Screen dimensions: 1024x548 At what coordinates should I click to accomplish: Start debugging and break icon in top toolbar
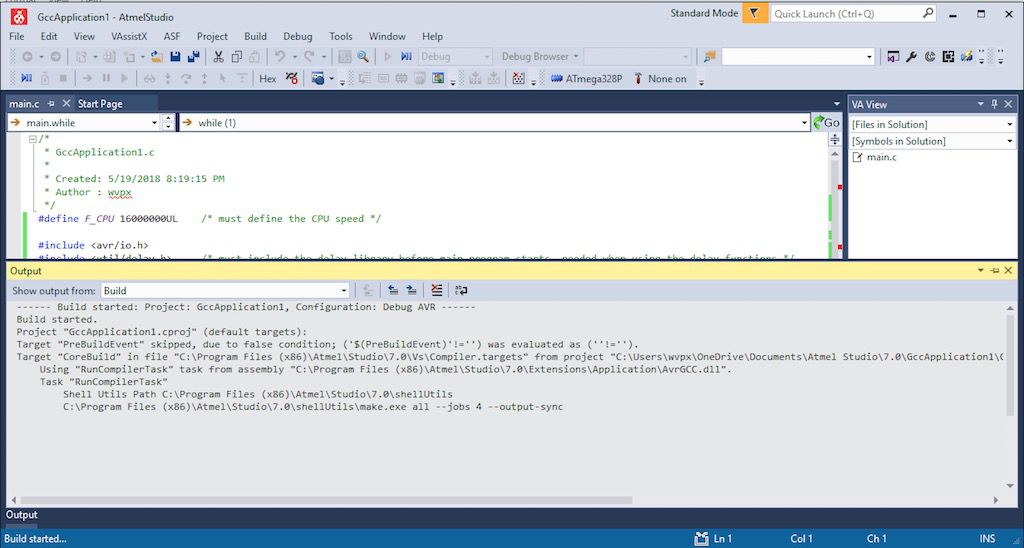coord(406,57)
